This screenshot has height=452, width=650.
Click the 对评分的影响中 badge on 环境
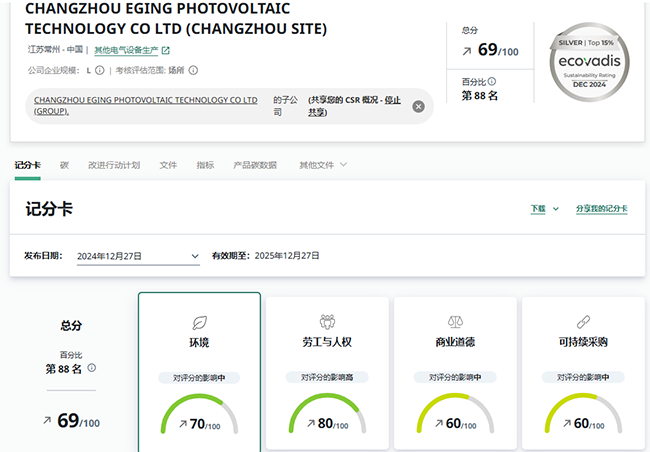(x=199, y=378)
